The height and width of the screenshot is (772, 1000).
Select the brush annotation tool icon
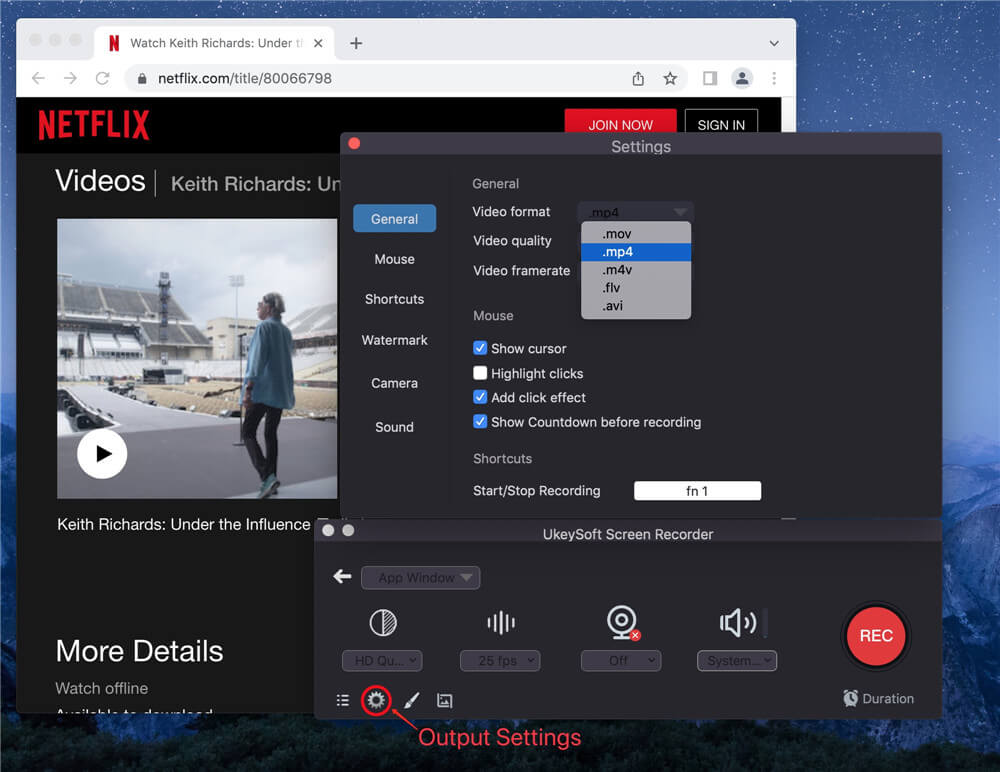411,701
